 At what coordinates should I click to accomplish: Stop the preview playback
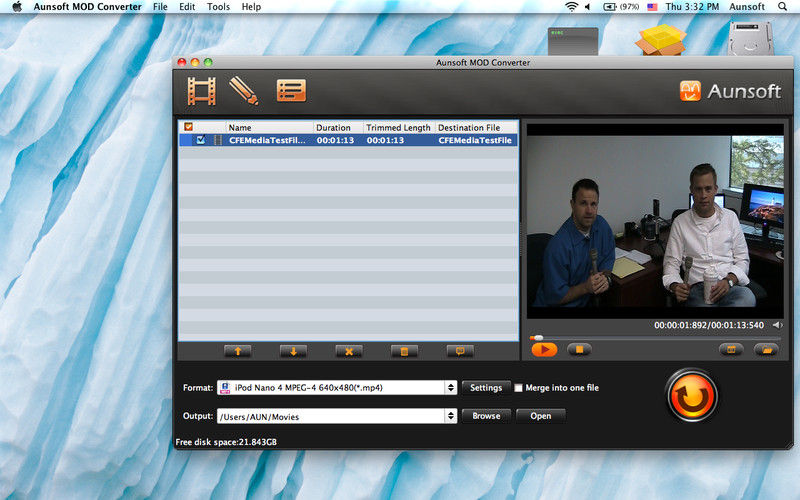(579, 349)
